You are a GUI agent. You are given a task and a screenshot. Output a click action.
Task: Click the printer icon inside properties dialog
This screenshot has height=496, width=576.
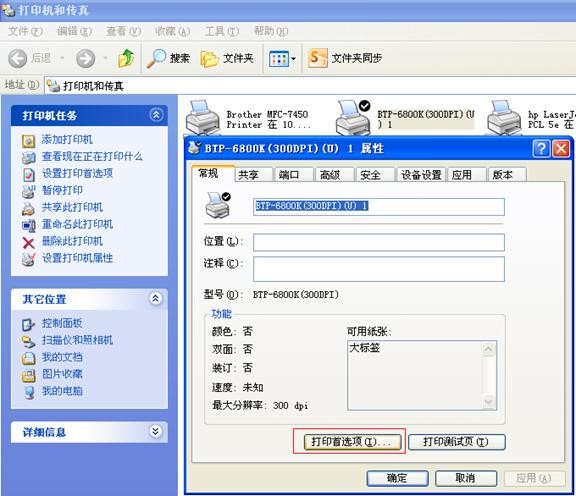click(218, 204)
